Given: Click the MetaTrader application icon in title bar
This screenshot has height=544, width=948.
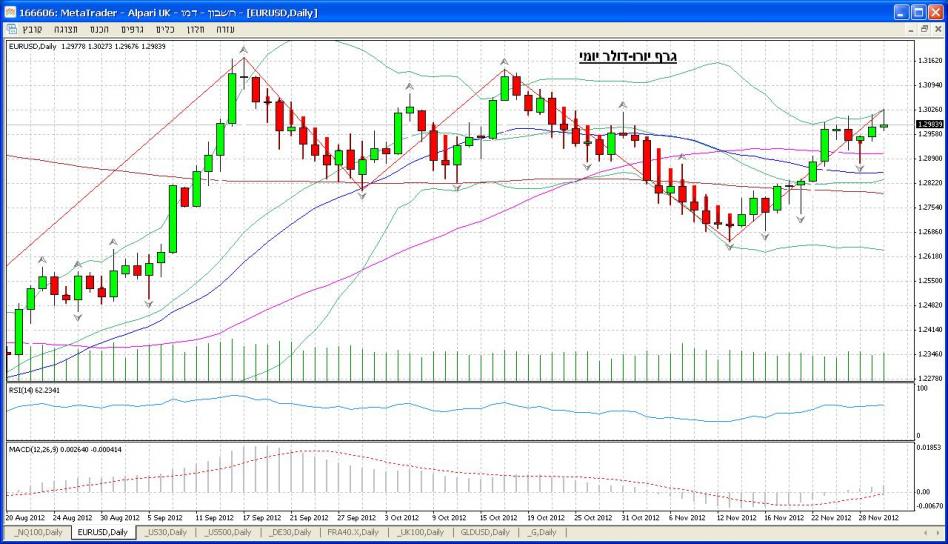Looking at the screenshot, I should tap(10, 12).
